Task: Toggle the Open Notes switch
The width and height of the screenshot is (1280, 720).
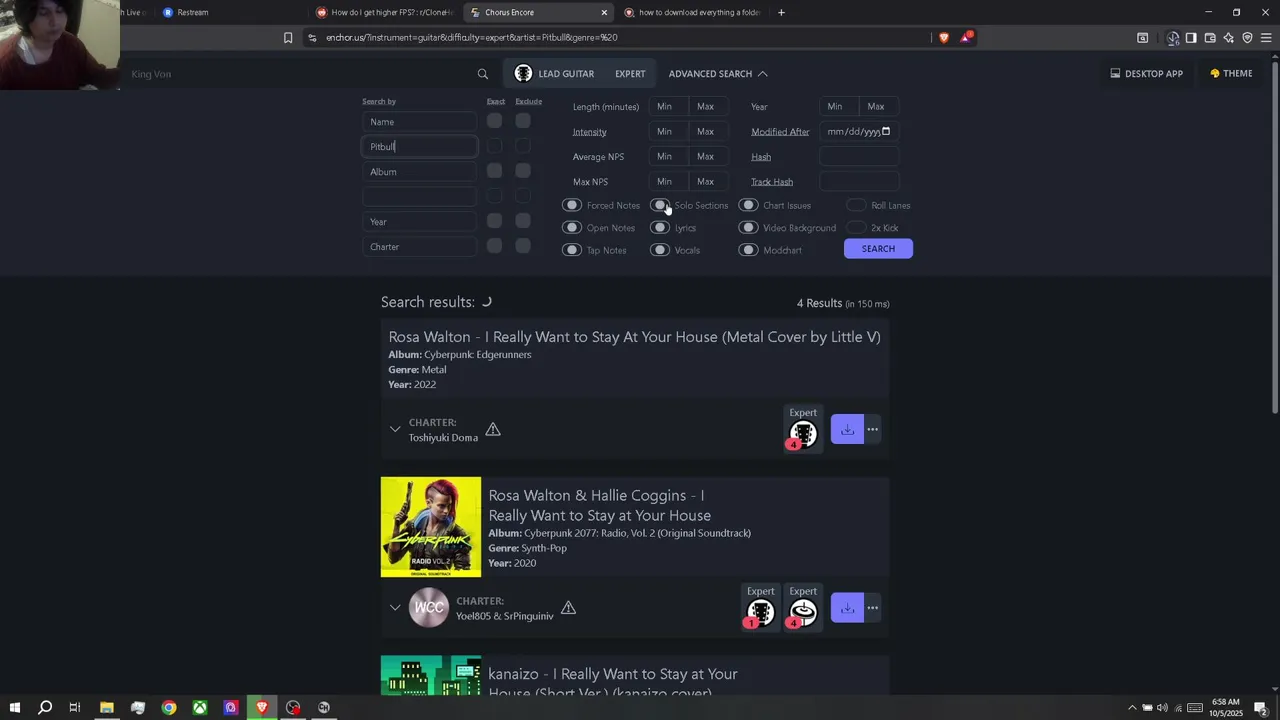Action: [572, 228]
